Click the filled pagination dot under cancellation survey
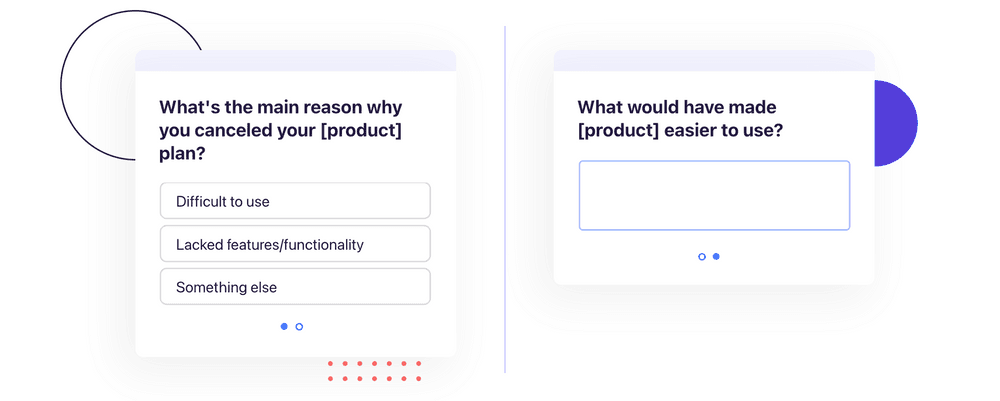Image resolution: width=1000 pixels, height=401 pixels. pyautogui.click(x=284, y=326)
